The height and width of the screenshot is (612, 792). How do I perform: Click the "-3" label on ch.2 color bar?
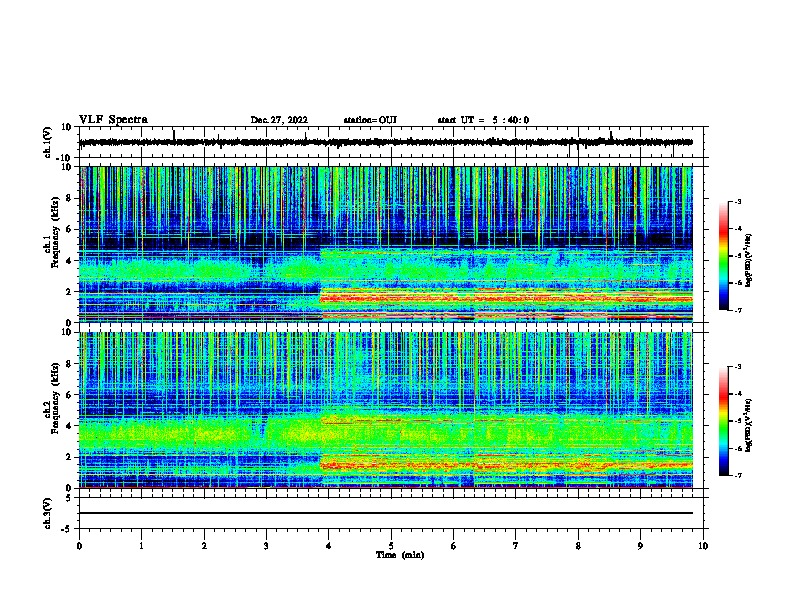(x=737, y=367)
